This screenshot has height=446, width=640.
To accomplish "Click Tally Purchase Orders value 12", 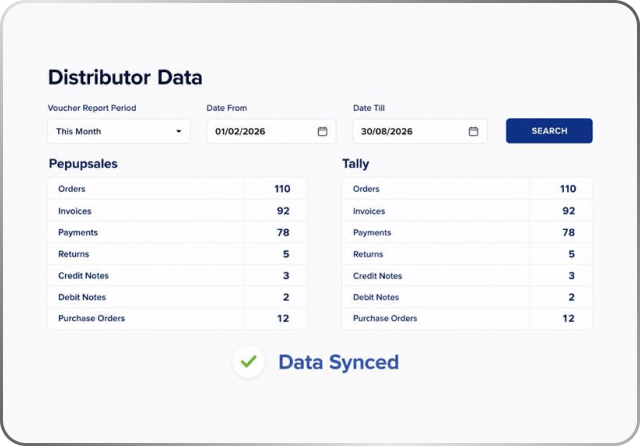I will click(569, 318).
